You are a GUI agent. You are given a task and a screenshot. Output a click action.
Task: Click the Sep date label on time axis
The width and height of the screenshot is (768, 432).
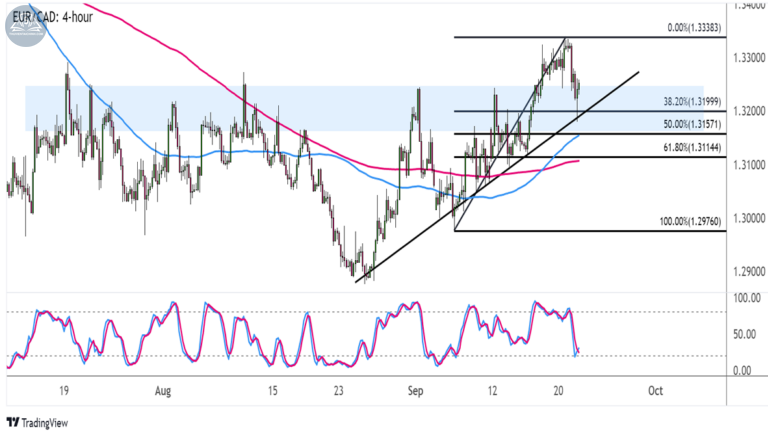[415, 391]
